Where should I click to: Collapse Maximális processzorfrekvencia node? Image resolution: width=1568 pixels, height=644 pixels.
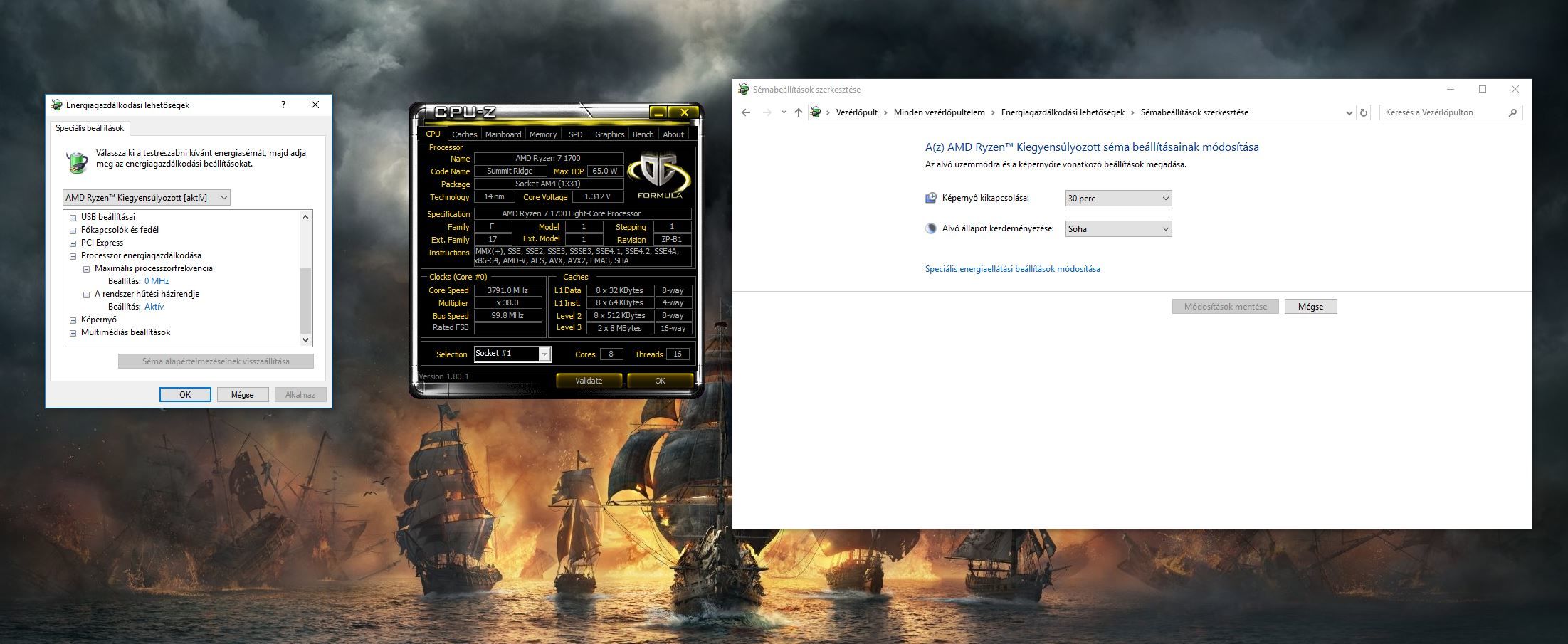click(x=86, y=268)
